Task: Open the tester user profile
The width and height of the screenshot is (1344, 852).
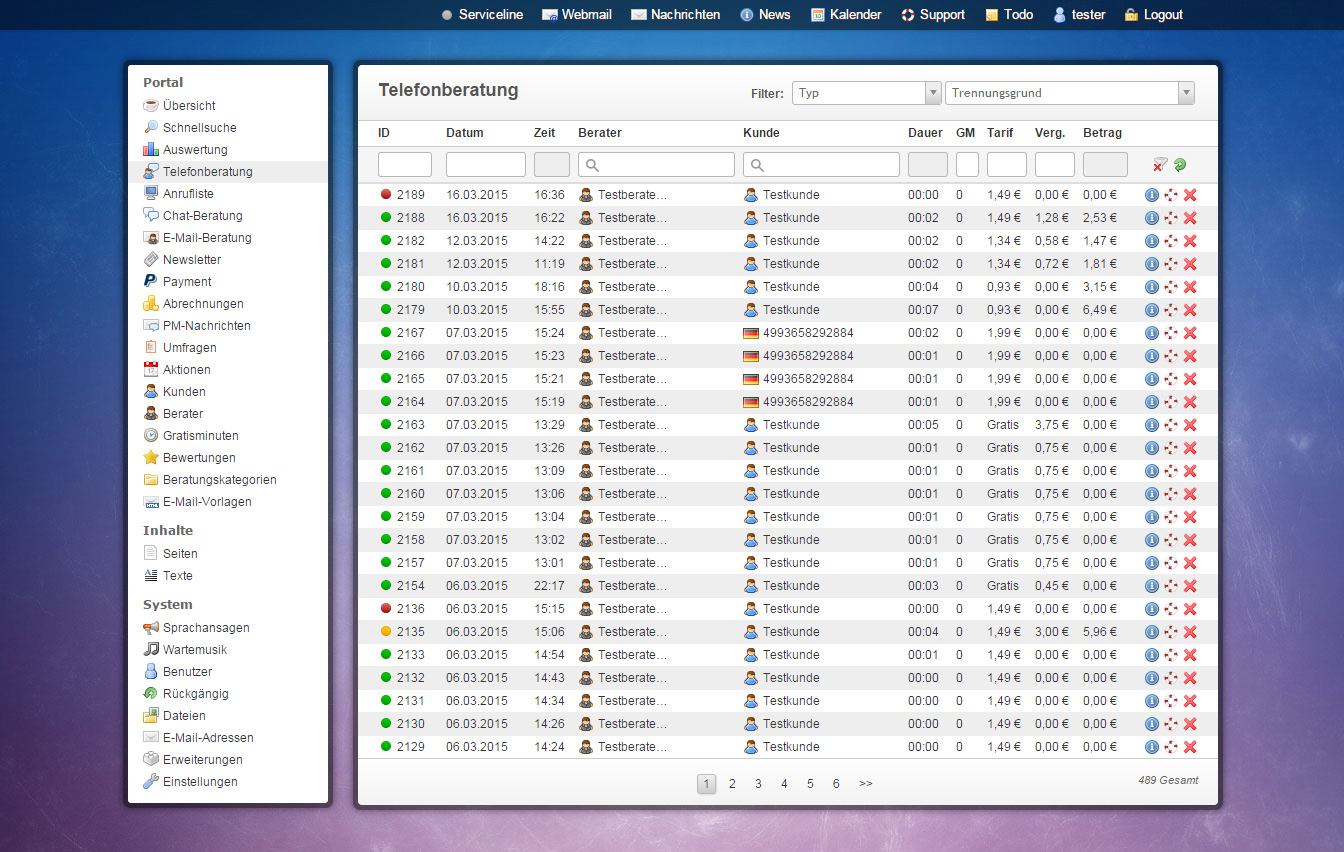Action: point(1079,15)
